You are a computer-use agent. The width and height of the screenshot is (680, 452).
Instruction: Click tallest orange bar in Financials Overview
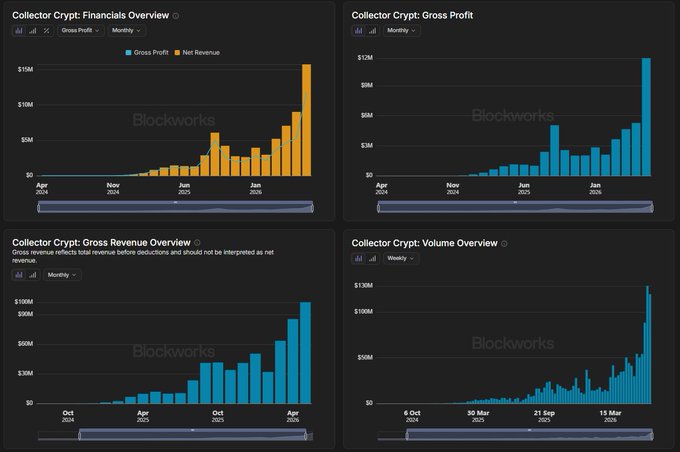pyautogui.click(x=306, y=120)
